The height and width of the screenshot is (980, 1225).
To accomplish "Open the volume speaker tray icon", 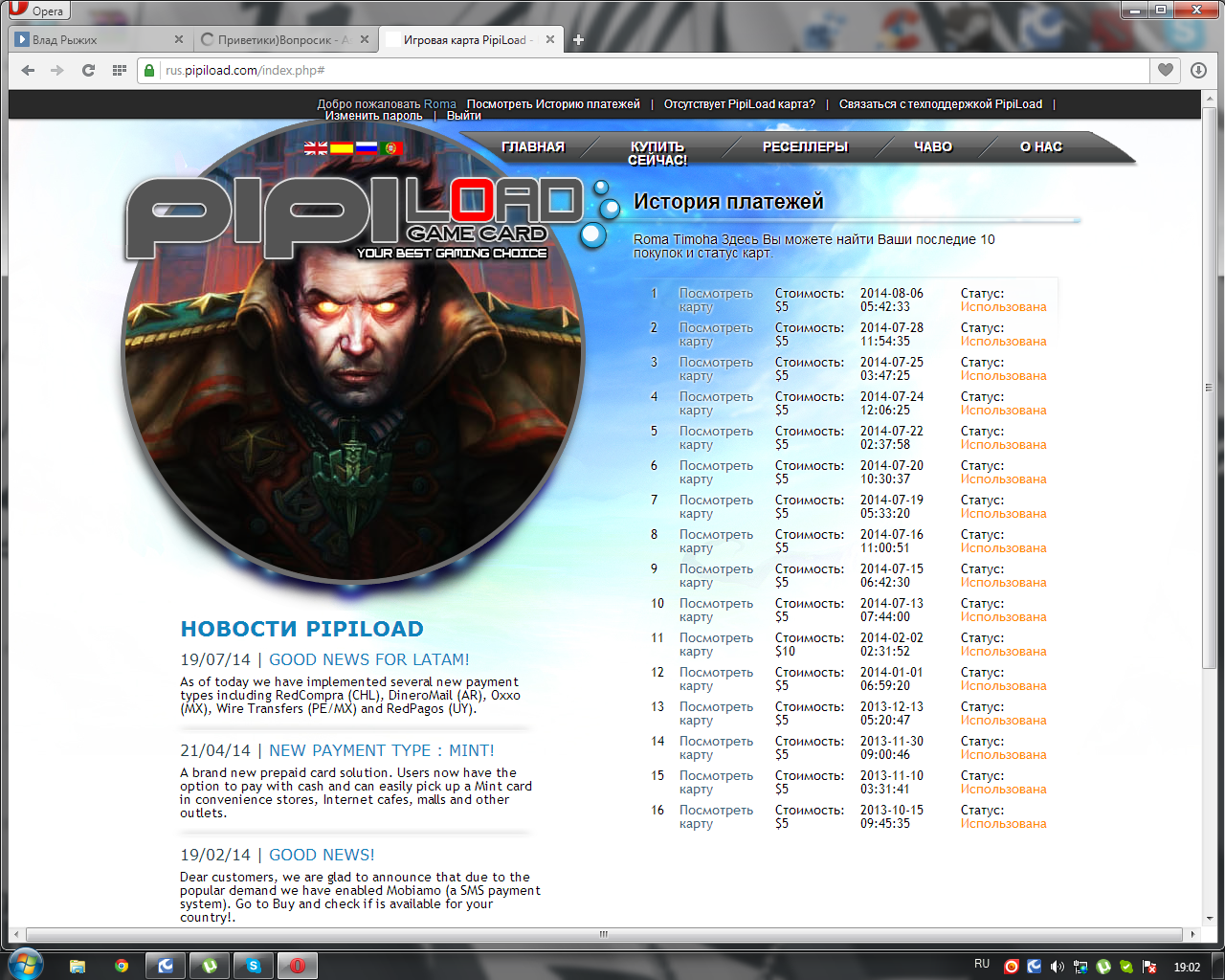I will tap(1057, 967).
